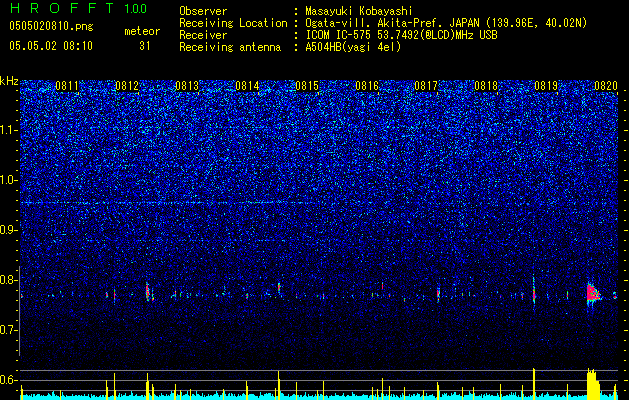This screenshot has width=629, height=400.
Task: Click the 'Receiving Location' label
Action: [x=233, y=23]
